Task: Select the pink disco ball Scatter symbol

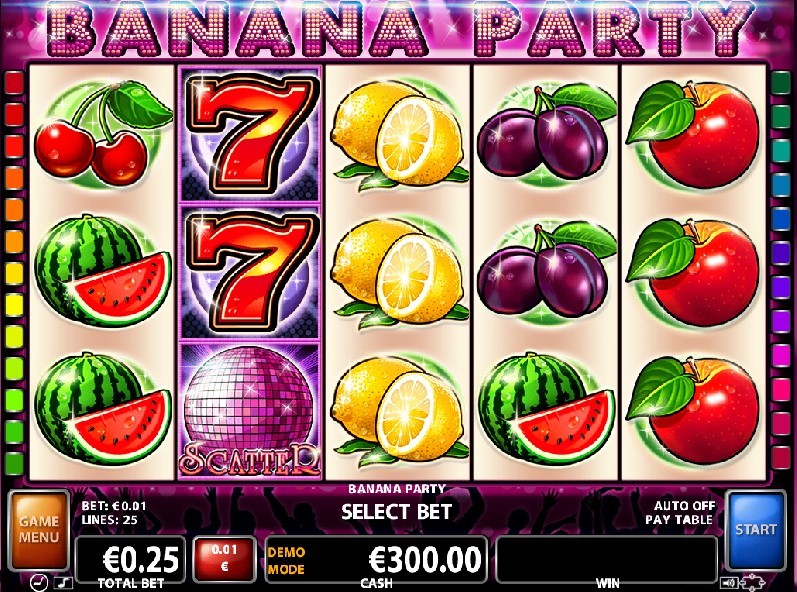Action: pos(249,411)
